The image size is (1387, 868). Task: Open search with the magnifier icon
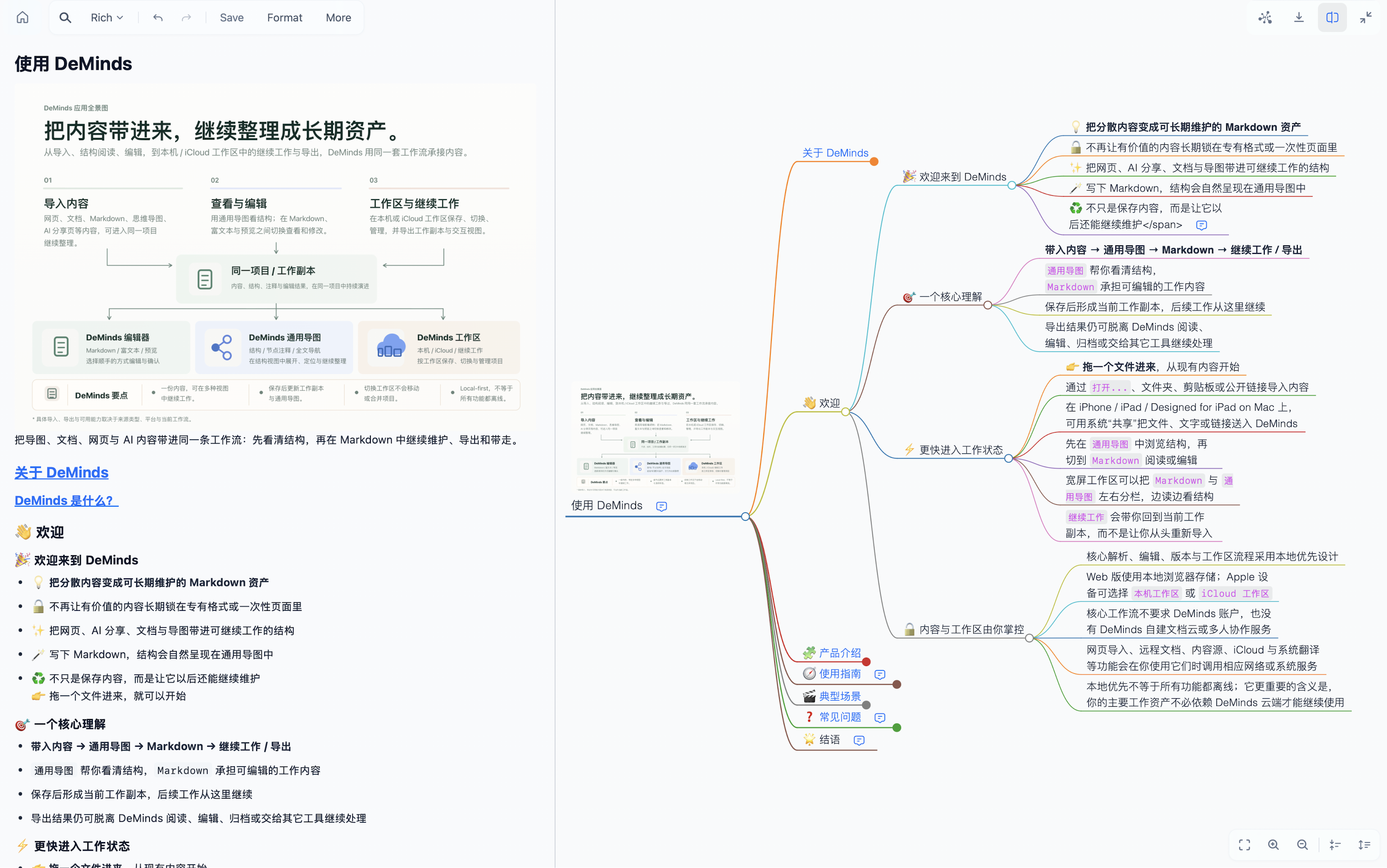66,17
